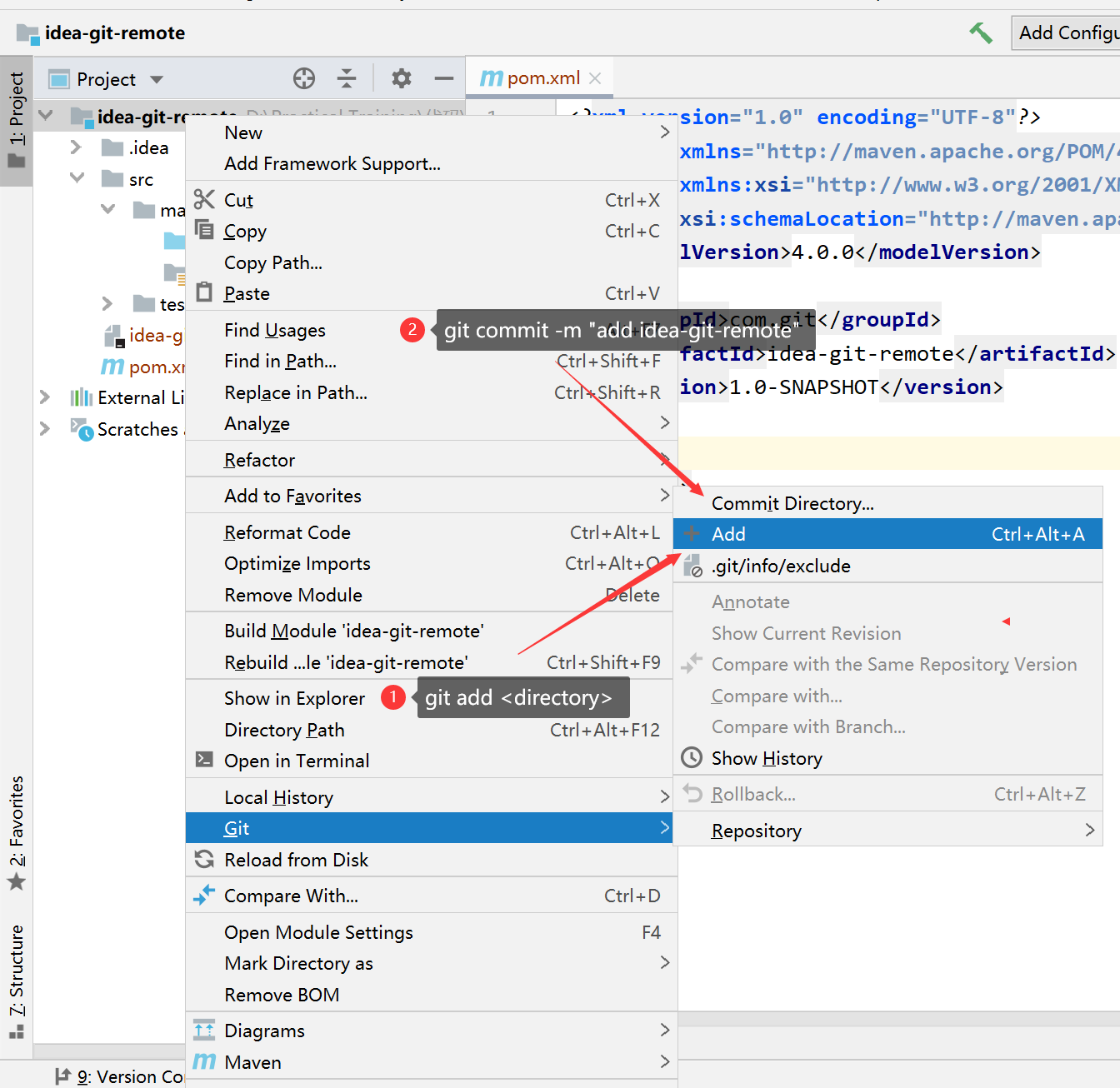
Task: Open the 9: Version Control tool button
Action: click(119, 1076)
